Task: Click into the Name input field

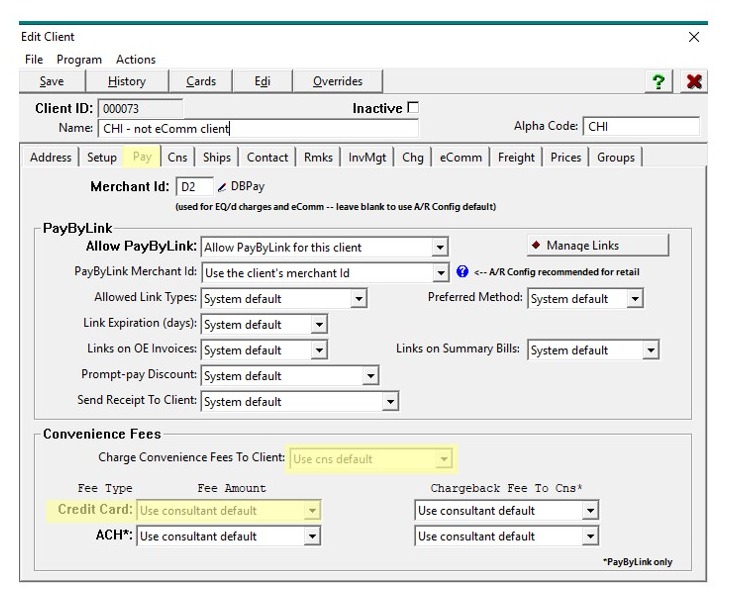Action: 258,128
